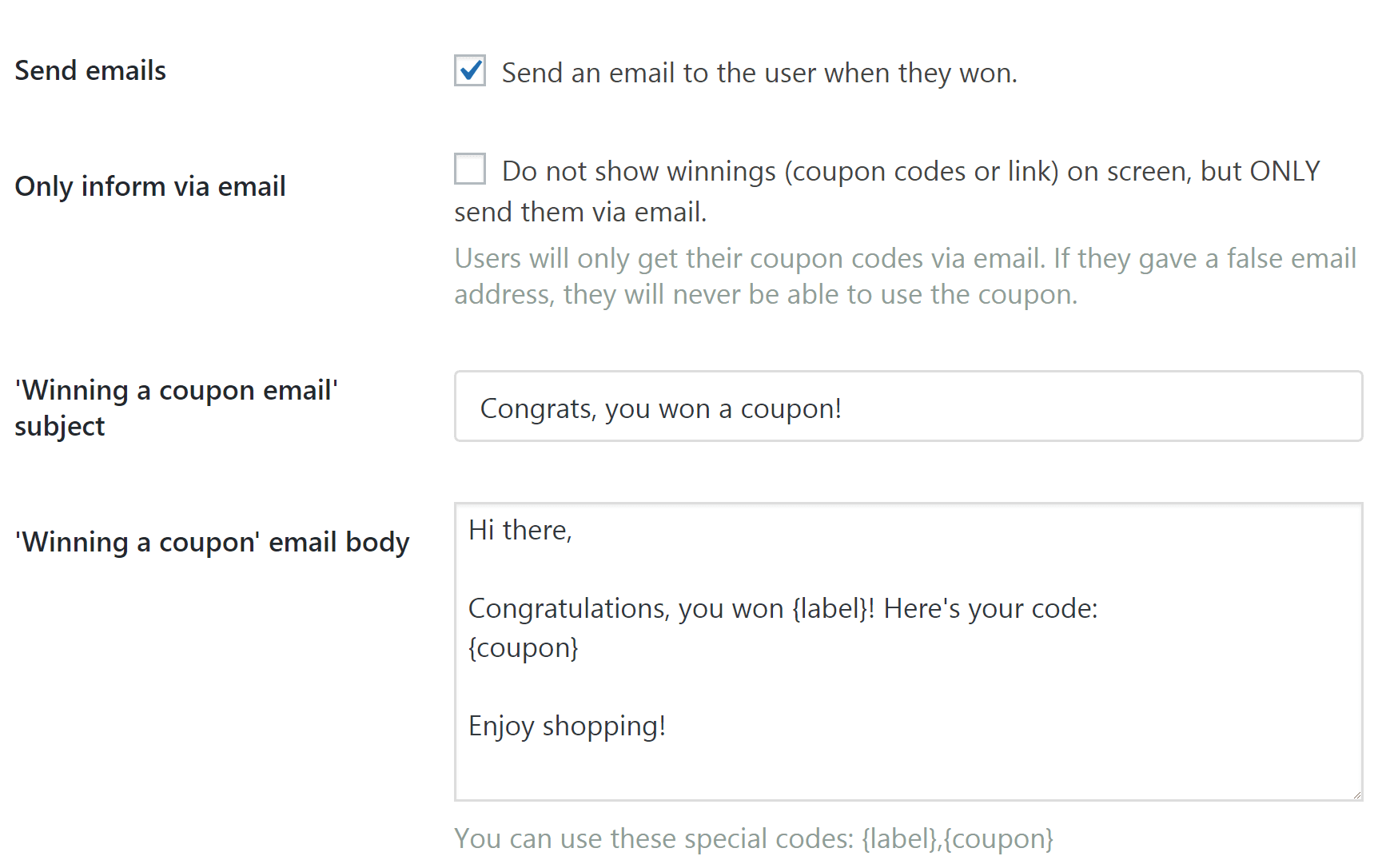Click the {coupon} line inside the email body
Screen dimensions: 1386x868
[524, 648]
